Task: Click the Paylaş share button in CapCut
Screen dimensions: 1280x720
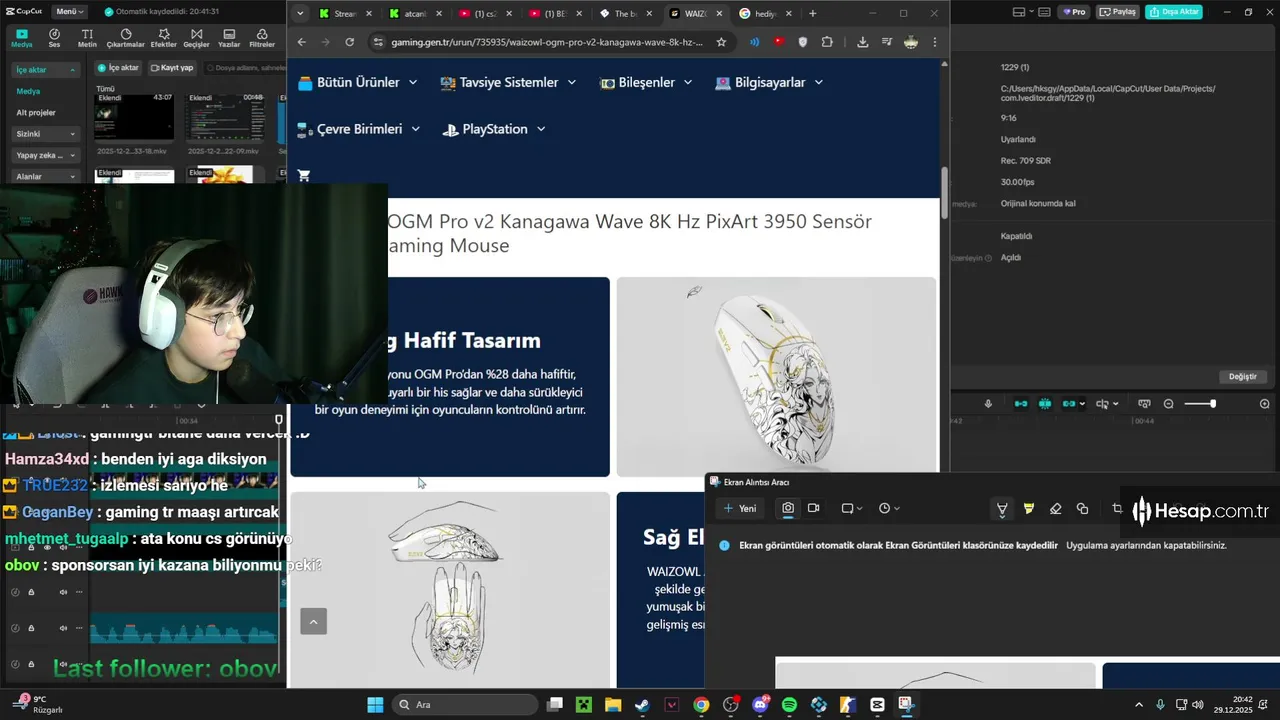Action: pyautogui.click(x=1119, y=12)
